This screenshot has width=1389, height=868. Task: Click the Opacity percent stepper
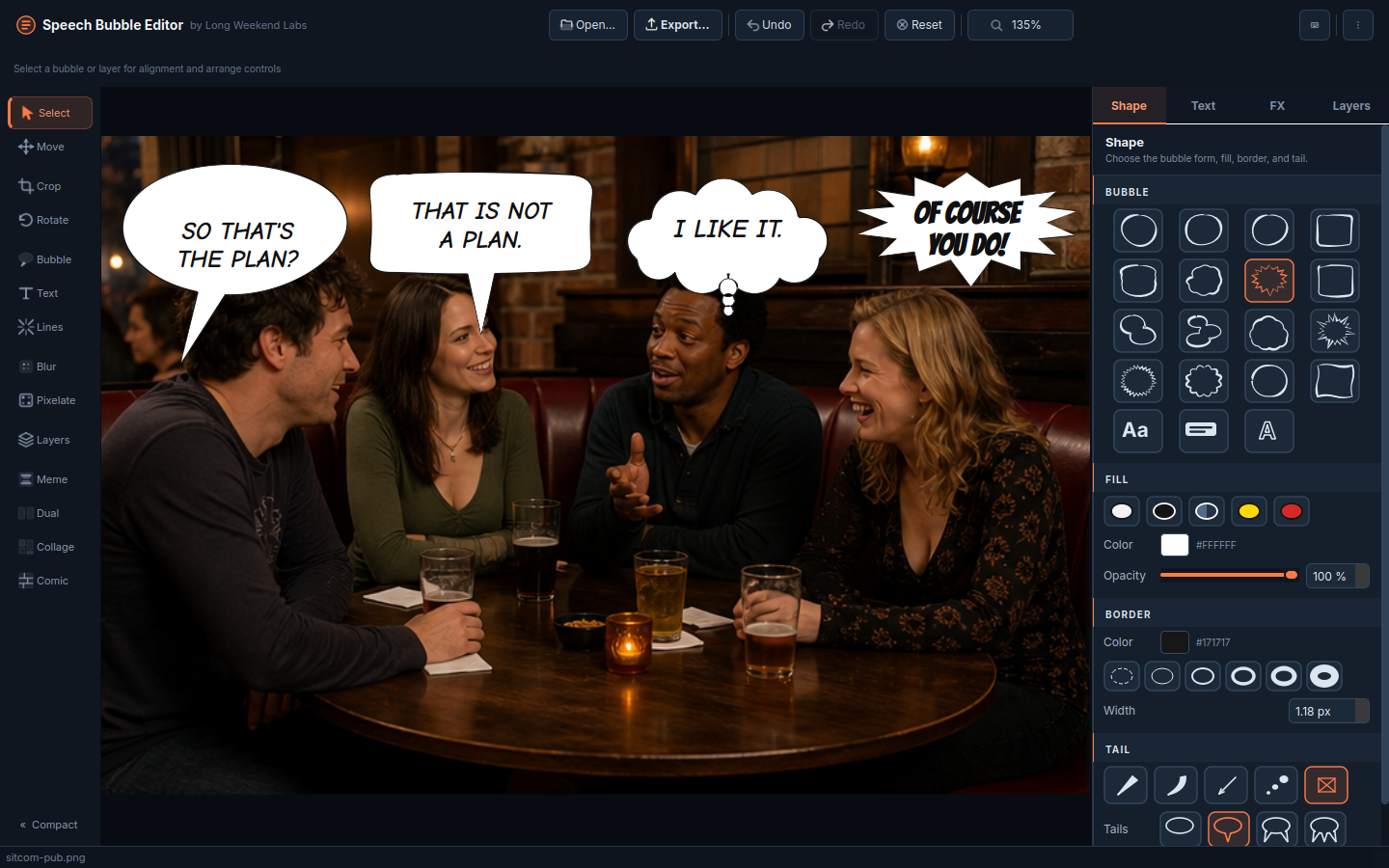(x=1362, y=576)
